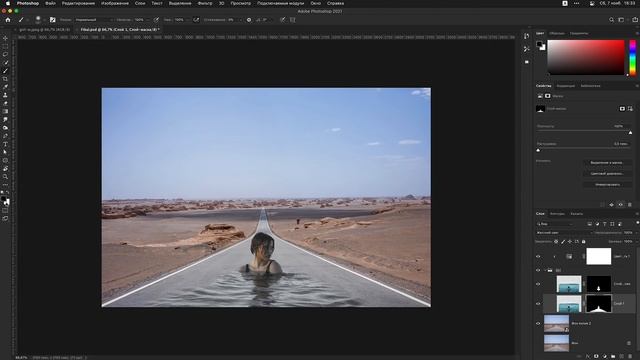Select the Zoom tool in the toolbox
640x360 pixels.
point(5,177)
